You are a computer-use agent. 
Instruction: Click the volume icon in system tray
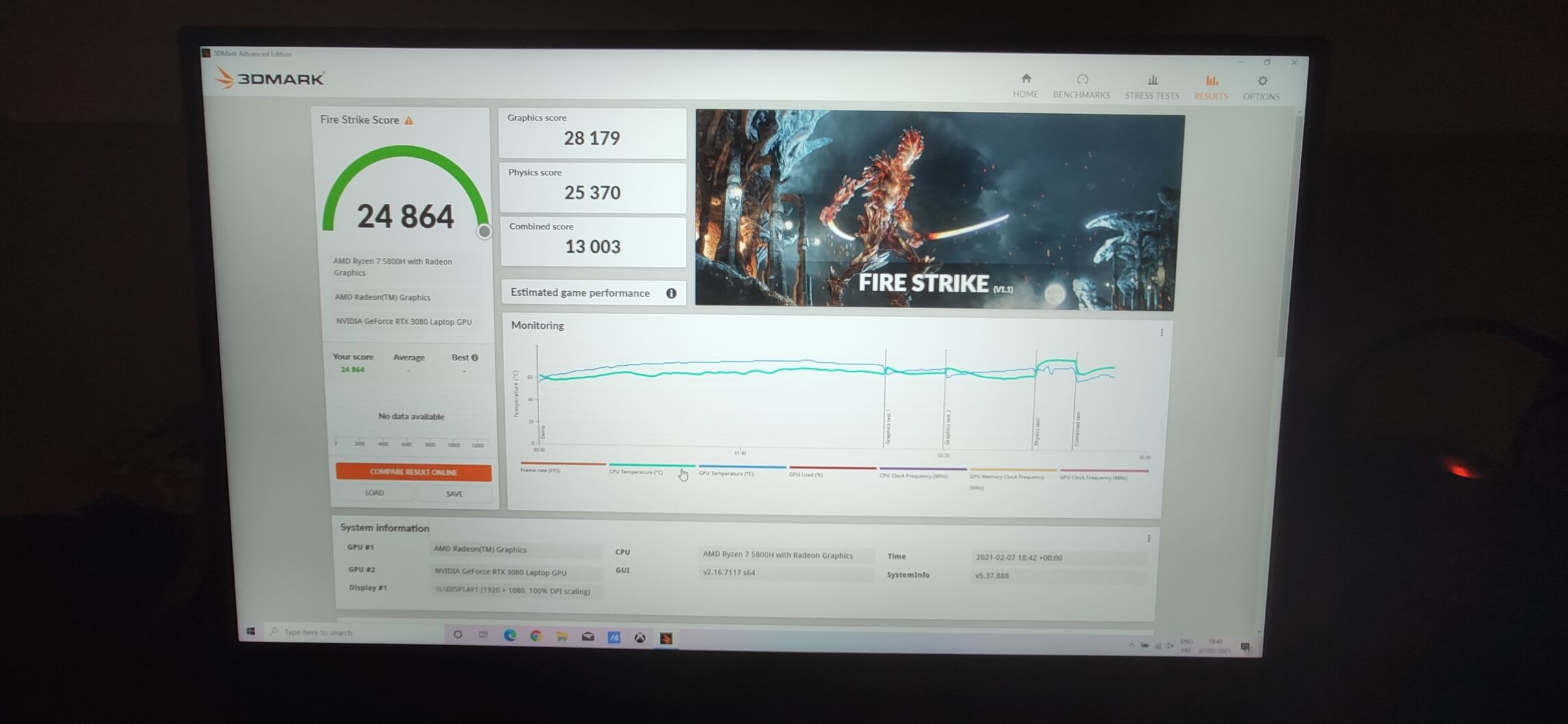click(x=1169, y=646)
